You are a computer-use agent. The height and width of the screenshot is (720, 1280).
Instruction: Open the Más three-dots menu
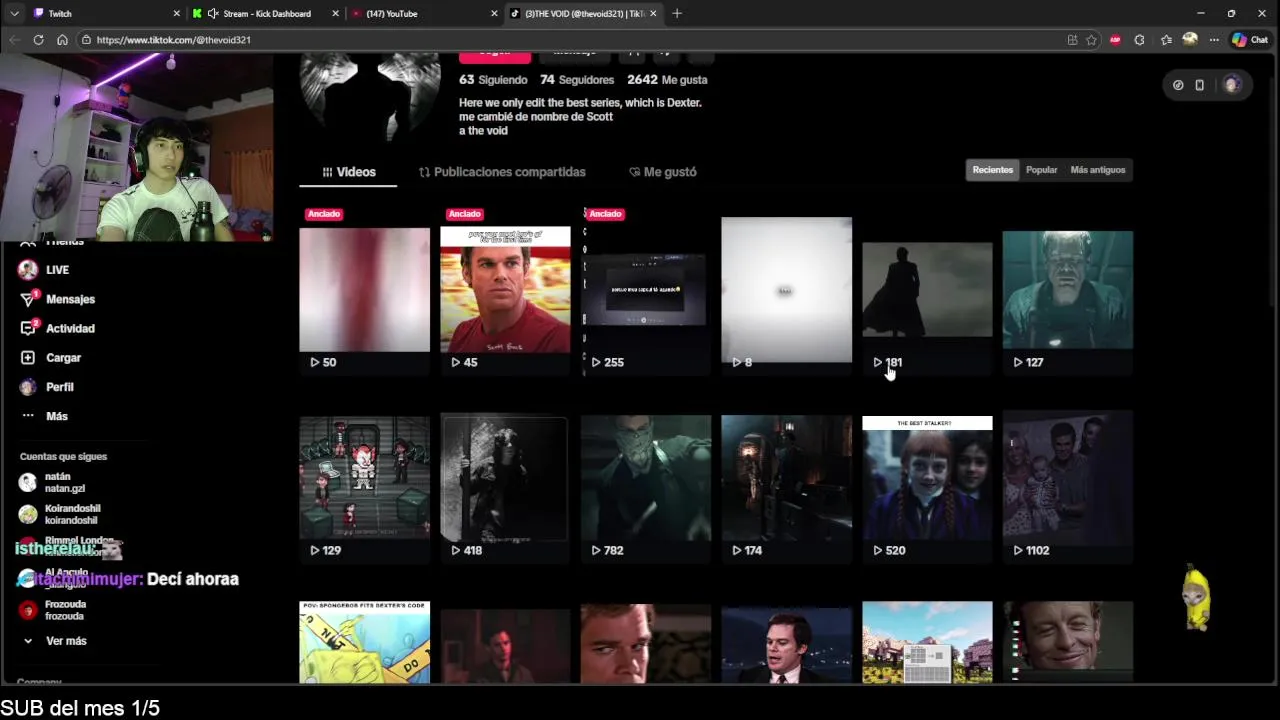click(x=44, y=416)
